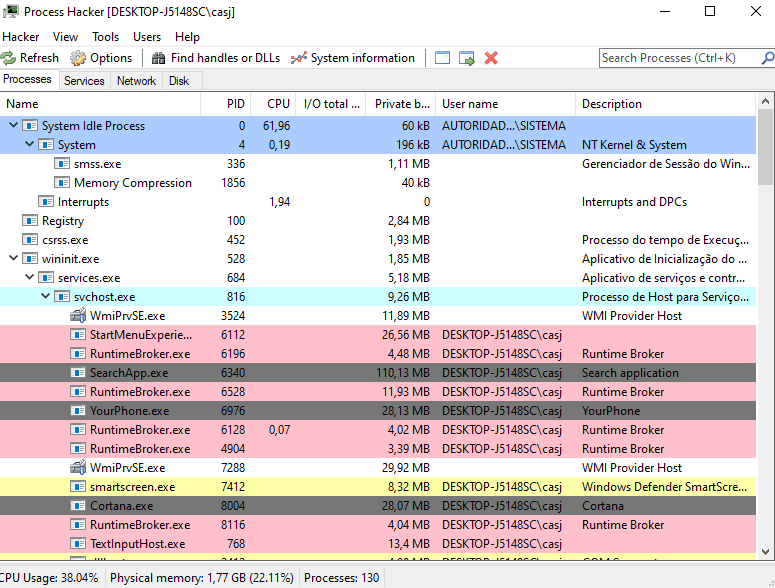This screenshot has height=588, width=775.
Task: Open System information graph icon
Action: pos(299,58)
